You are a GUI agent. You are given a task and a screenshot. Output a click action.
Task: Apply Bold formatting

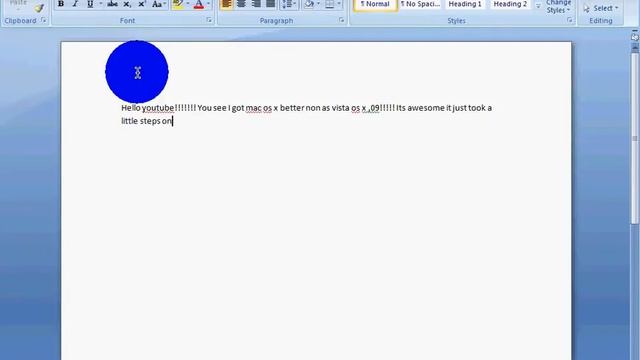pos(61,4)
